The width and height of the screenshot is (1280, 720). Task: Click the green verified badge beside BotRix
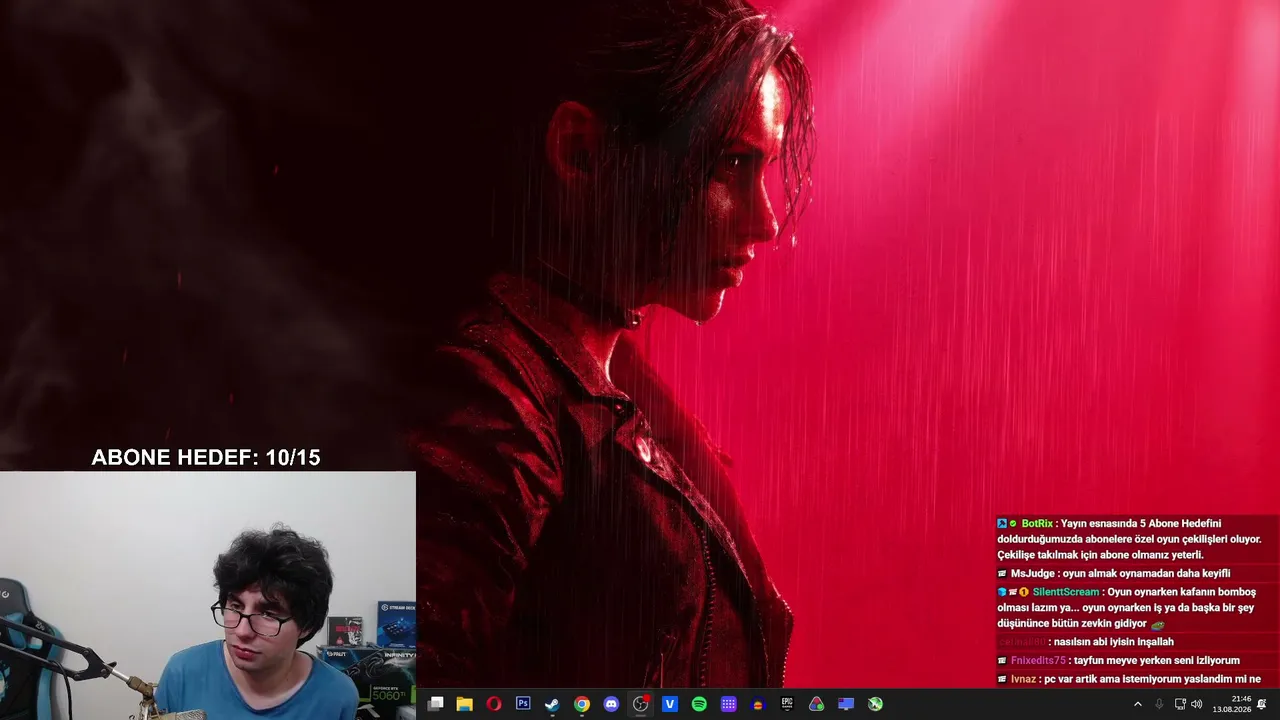tap(1013, 524)
